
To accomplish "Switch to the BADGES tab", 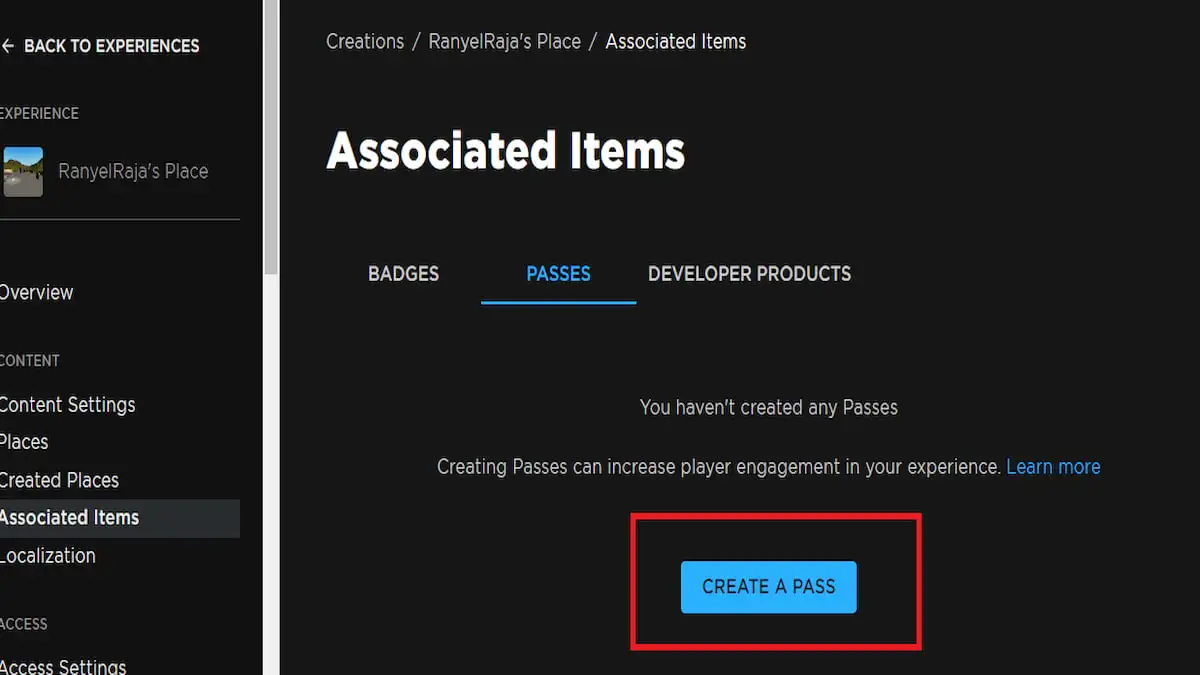I will (x=403, y=273).
